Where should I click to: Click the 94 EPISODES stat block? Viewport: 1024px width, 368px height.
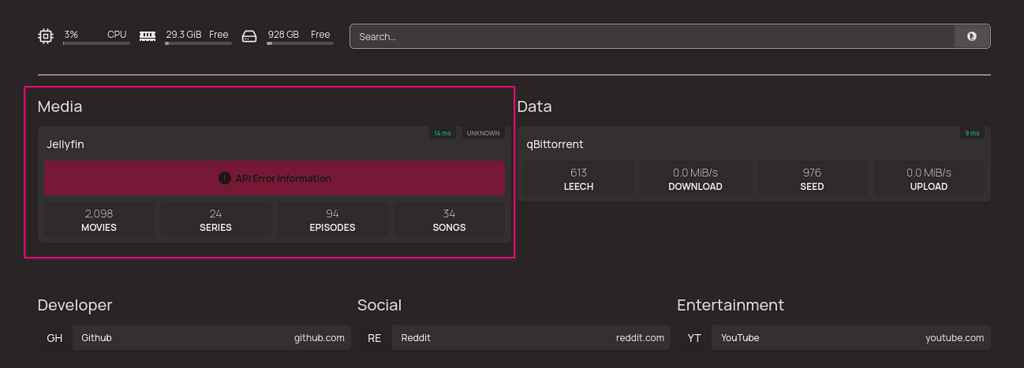(x=332, y=219)
